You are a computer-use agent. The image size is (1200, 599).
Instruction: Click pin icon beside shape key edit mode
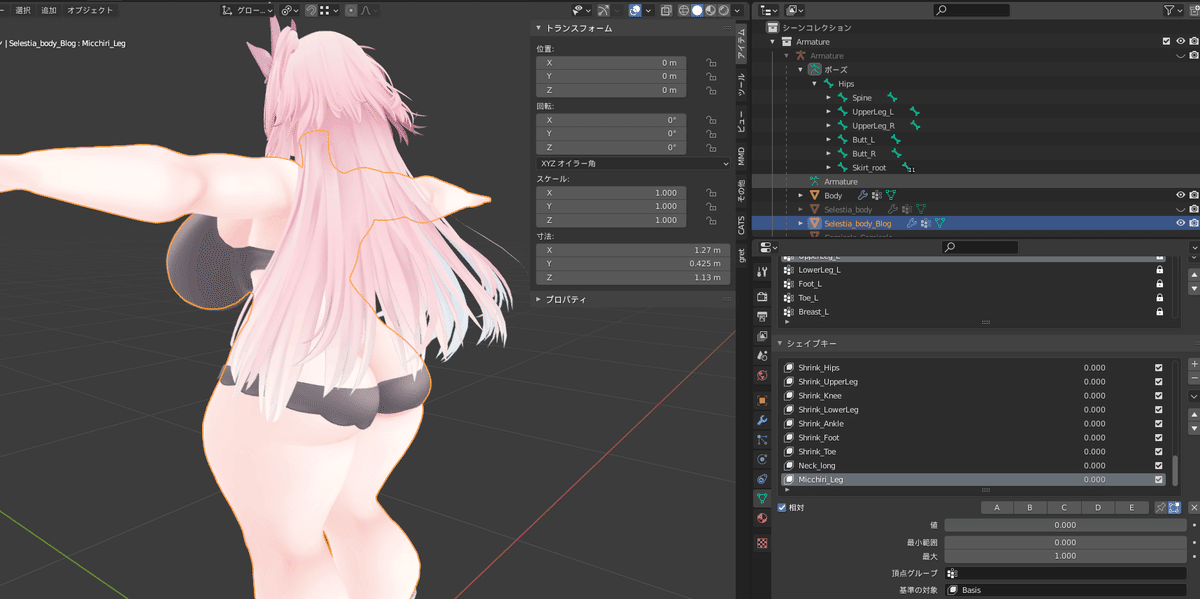click(1160, 508)
